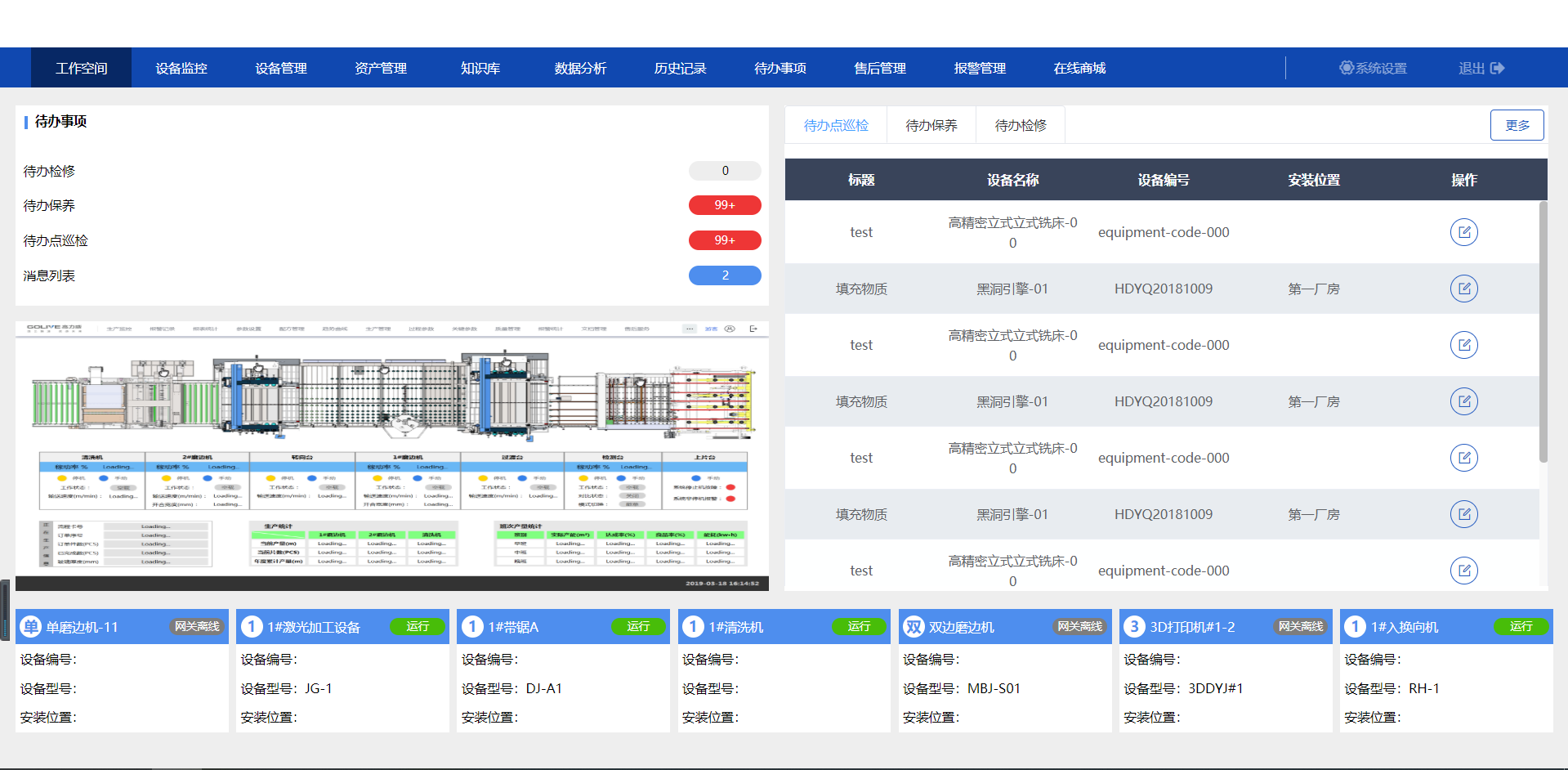Click the 待办事项 navigation item
The height and width of the screenshot is (770, 1568).
(x=780, y=68)
